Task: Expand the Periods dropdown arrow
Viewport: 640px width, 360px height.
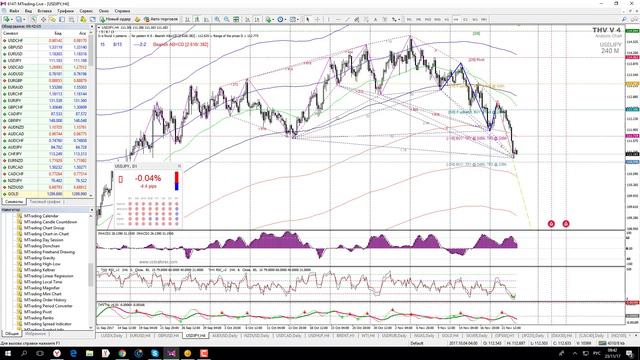Action: point(285,19)
